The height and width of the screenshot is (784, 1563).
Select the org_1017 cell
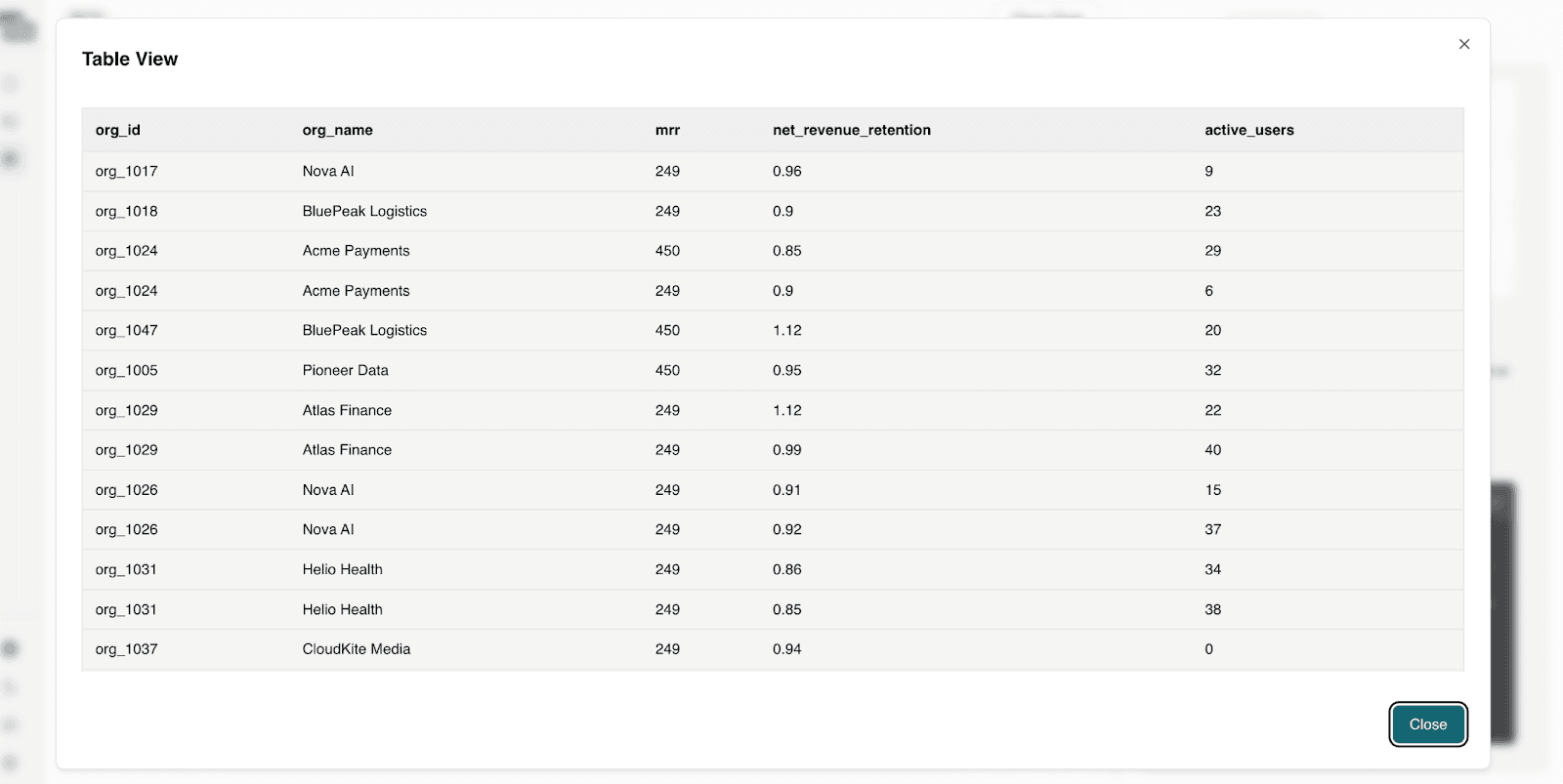tap(126, 171)
